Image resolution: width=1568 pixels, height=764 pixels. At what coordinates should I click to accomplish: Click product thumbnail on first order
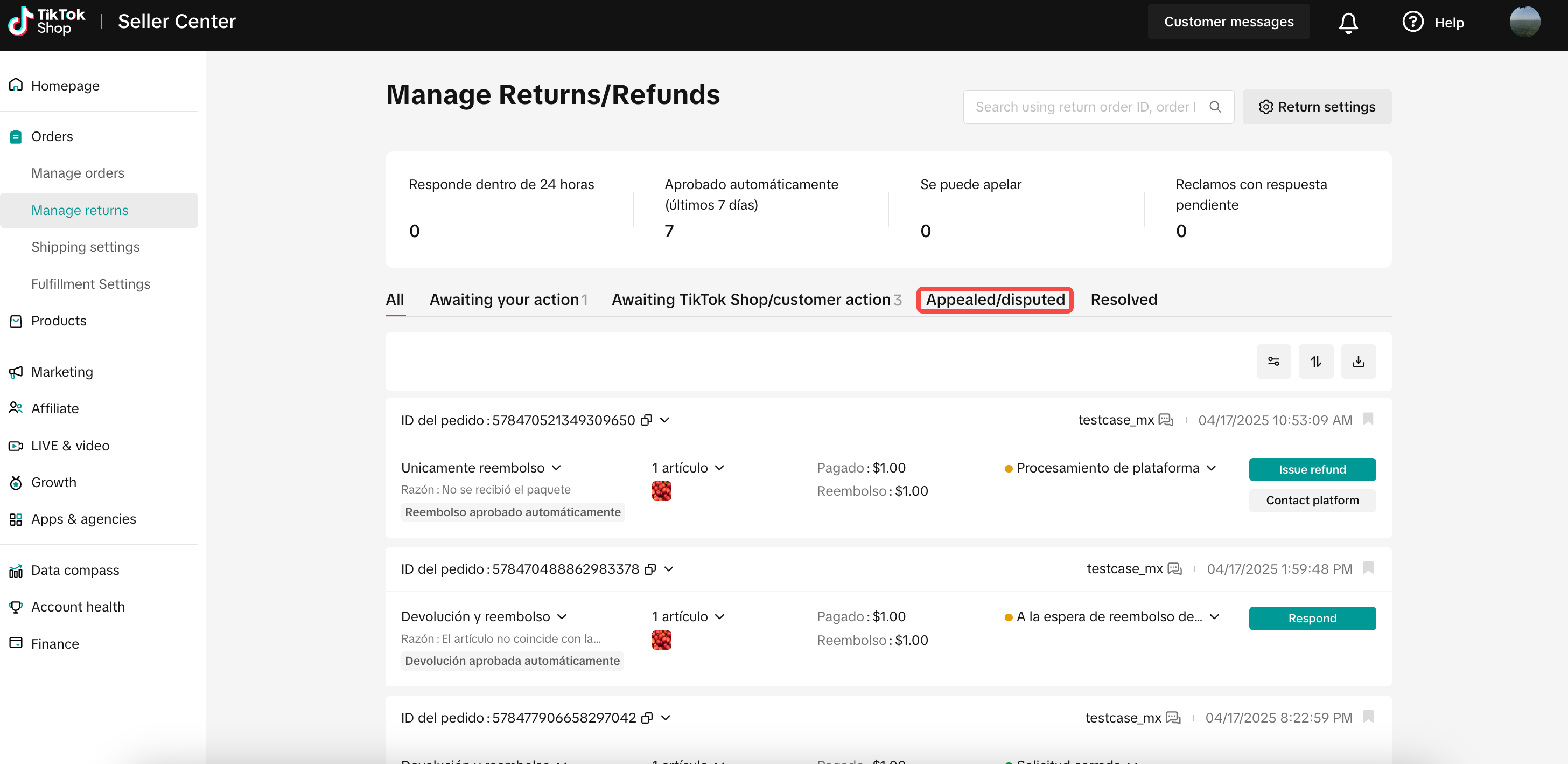point(661,491)
